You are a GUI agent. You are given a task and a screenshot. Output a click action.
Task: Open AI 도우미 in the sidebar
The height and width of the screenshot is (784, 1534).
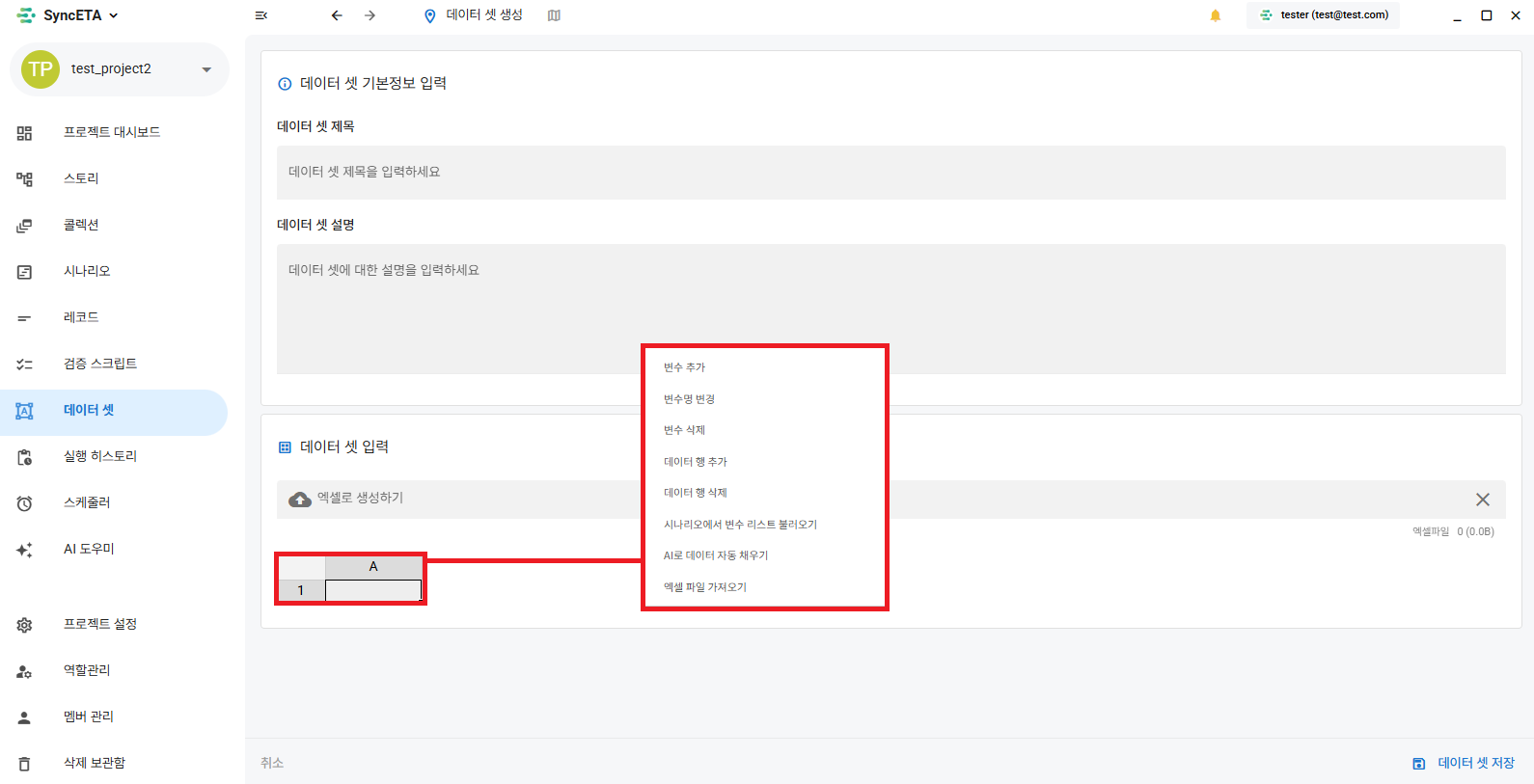(89, 549)
